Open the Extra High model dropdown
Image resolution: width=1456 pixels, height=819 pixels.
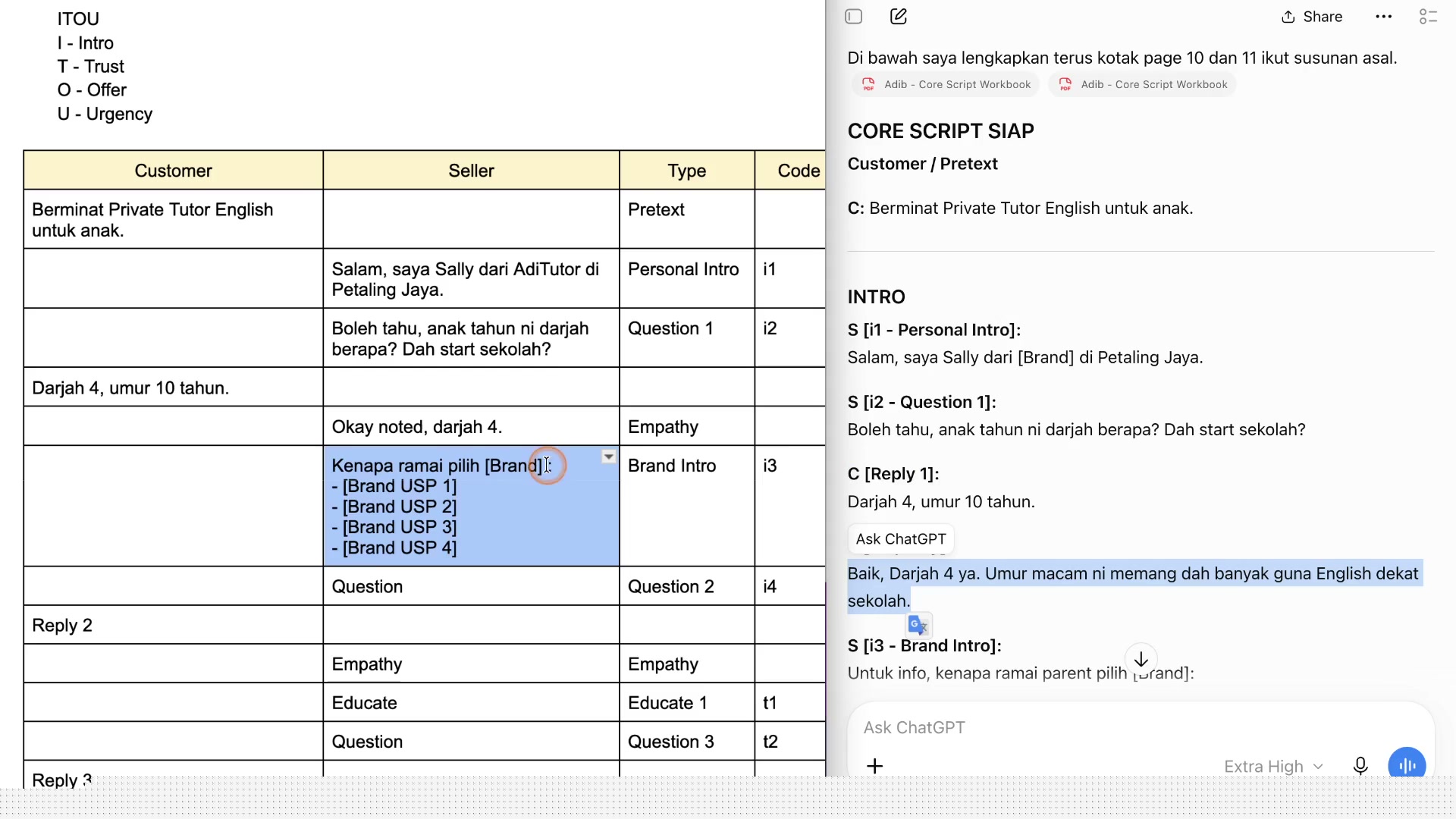(x=1273, y=767)
